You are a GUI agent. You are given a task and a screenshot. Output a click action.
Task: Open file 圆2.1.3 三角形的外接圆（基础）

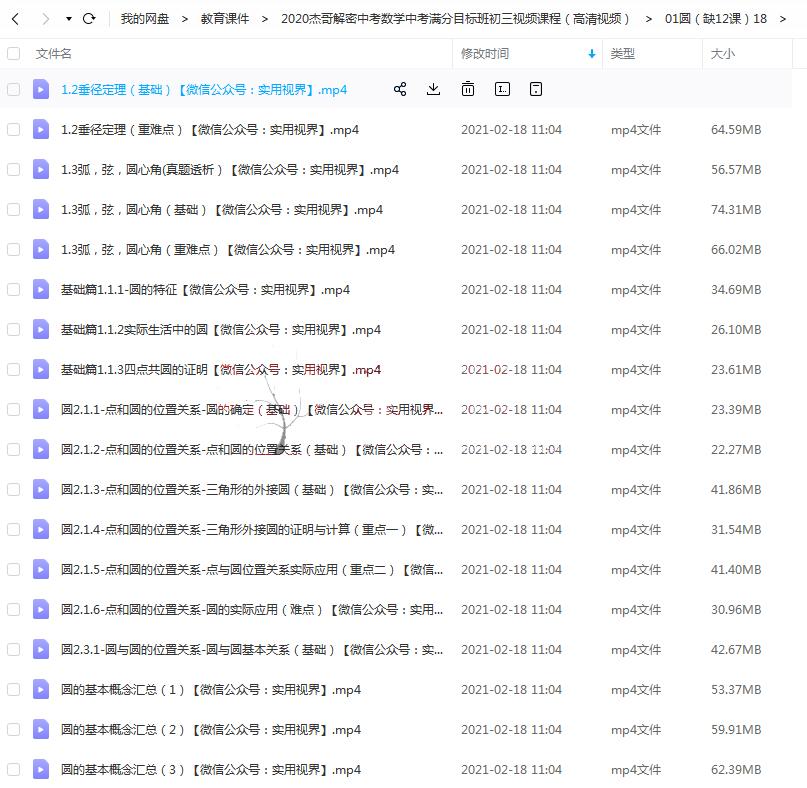[252, 490]
